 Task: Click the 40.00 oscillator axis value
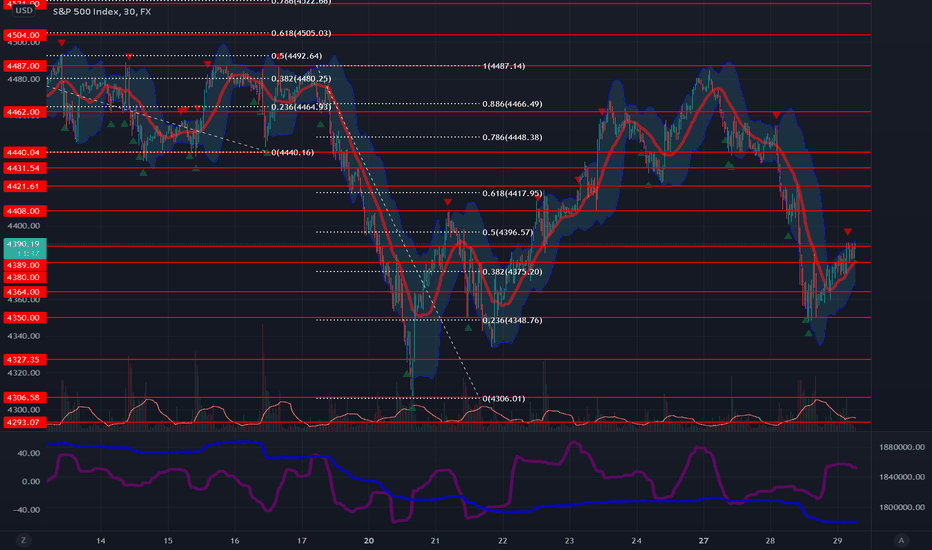coord(29,453)
